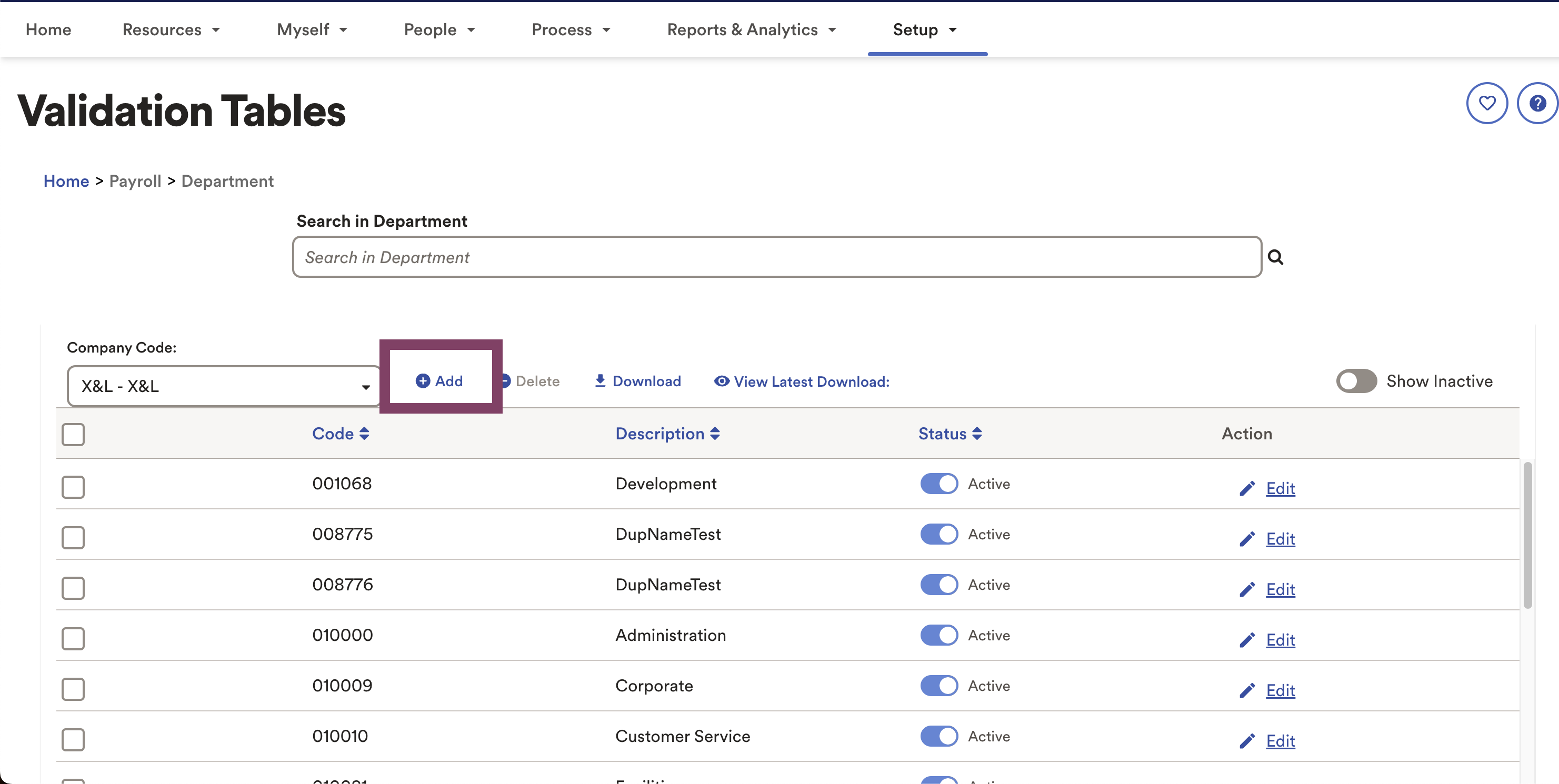1559x784 pixels.
Task: Sort by Code column arrows
Action: pyautogui.click(x=364, y=434)
